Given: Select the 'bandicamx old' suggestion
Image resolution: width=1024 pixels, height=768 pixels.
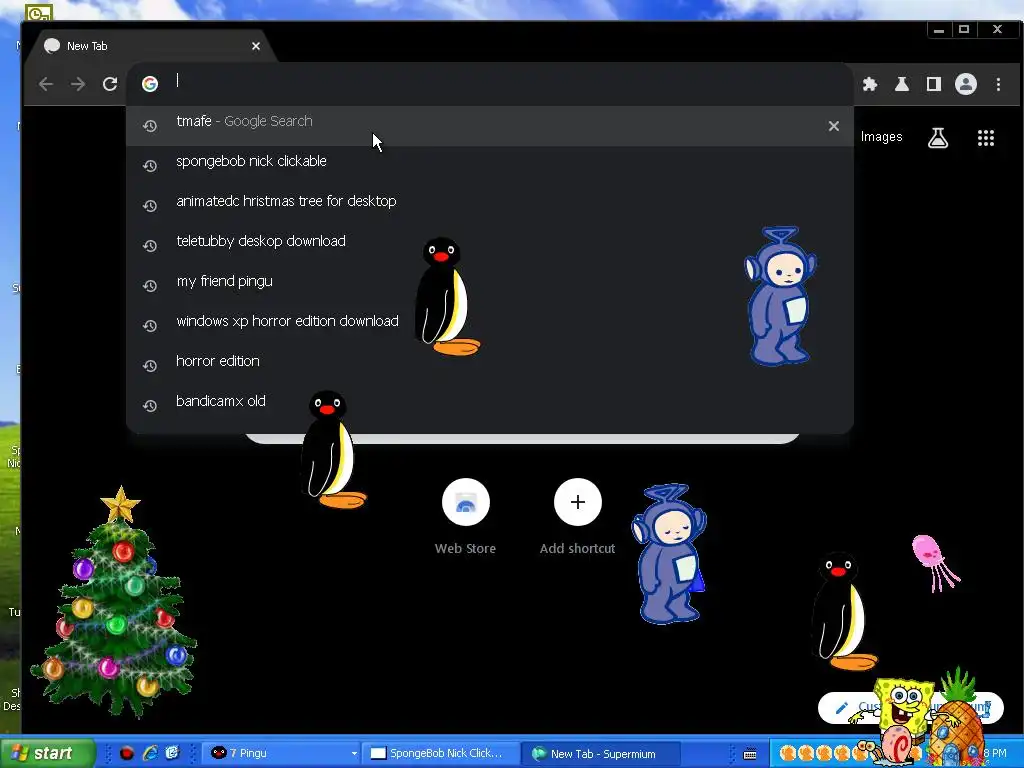Looking at the screenshot, I should click(490, 406).
